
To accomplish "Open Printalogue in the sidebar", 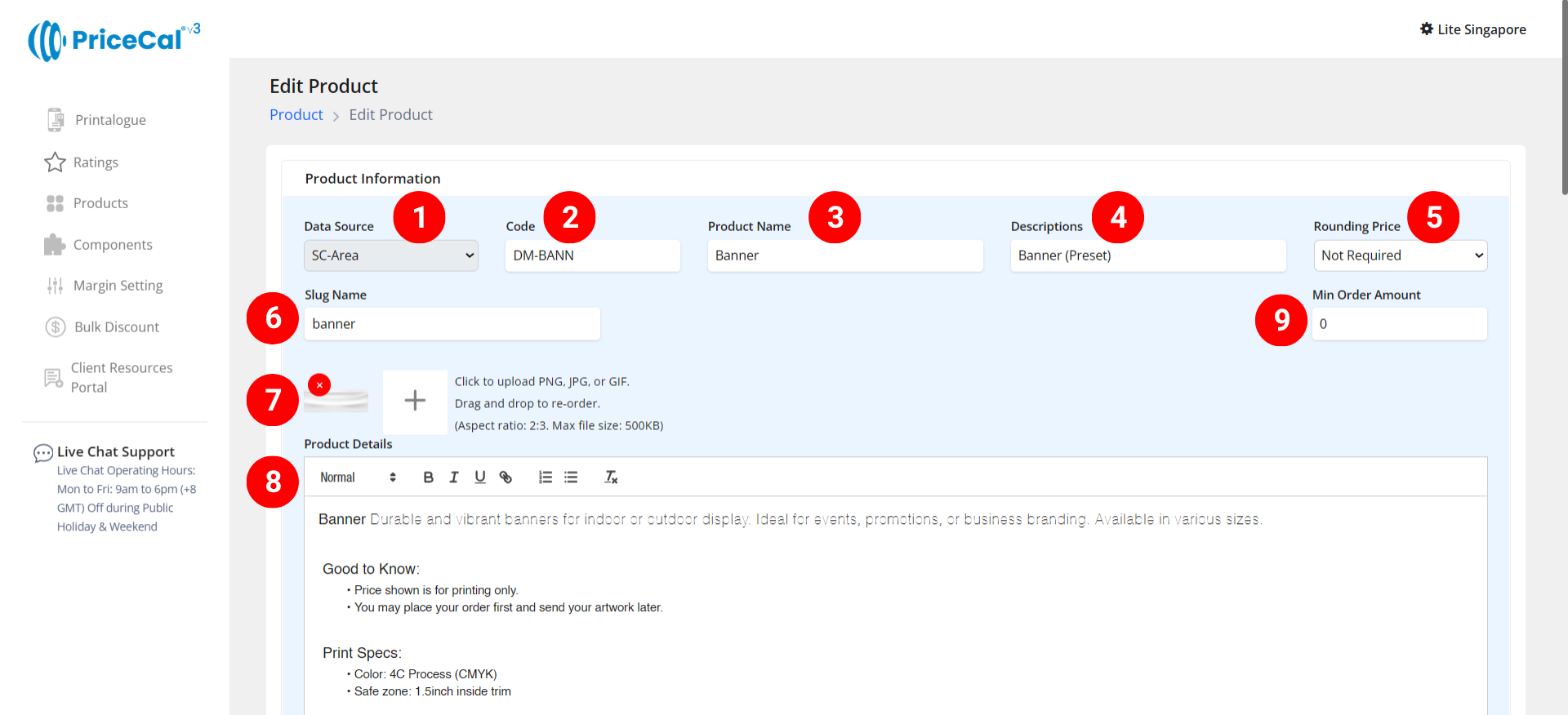I will 110,120.
